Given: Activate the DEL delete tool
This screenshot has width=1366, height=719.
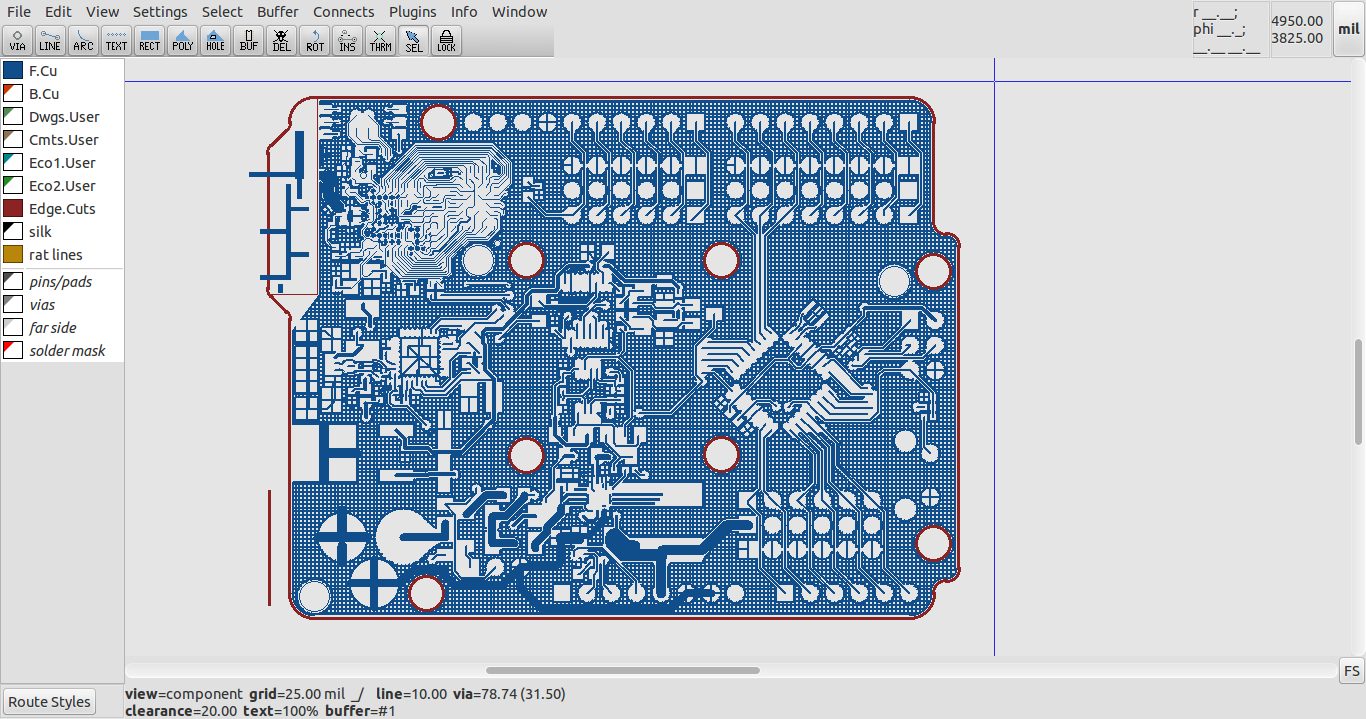Looking at the screenshot, I should click(x=281, y=41).
